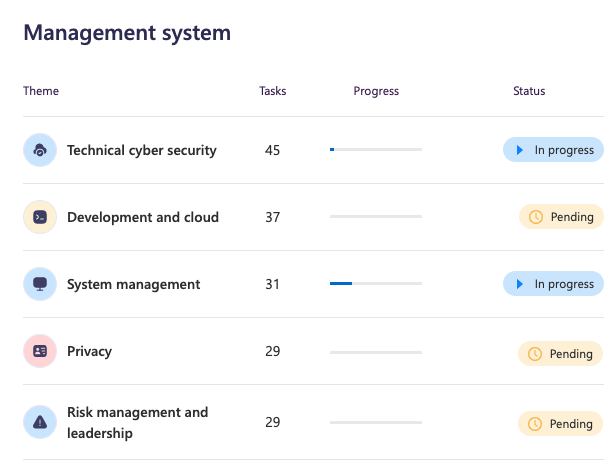Click the Risk management warning triangle icon
Screen dimensions: 615x471
coord(40,422)
